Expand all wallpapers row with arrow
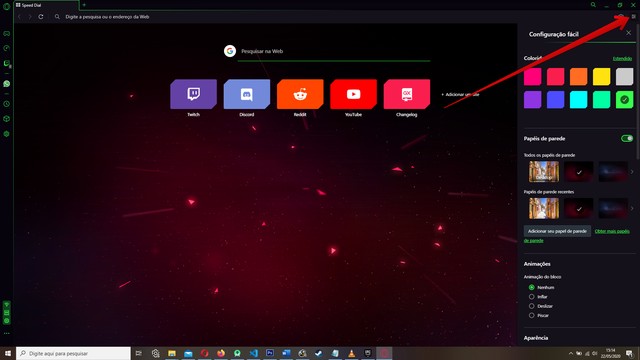 632,172
